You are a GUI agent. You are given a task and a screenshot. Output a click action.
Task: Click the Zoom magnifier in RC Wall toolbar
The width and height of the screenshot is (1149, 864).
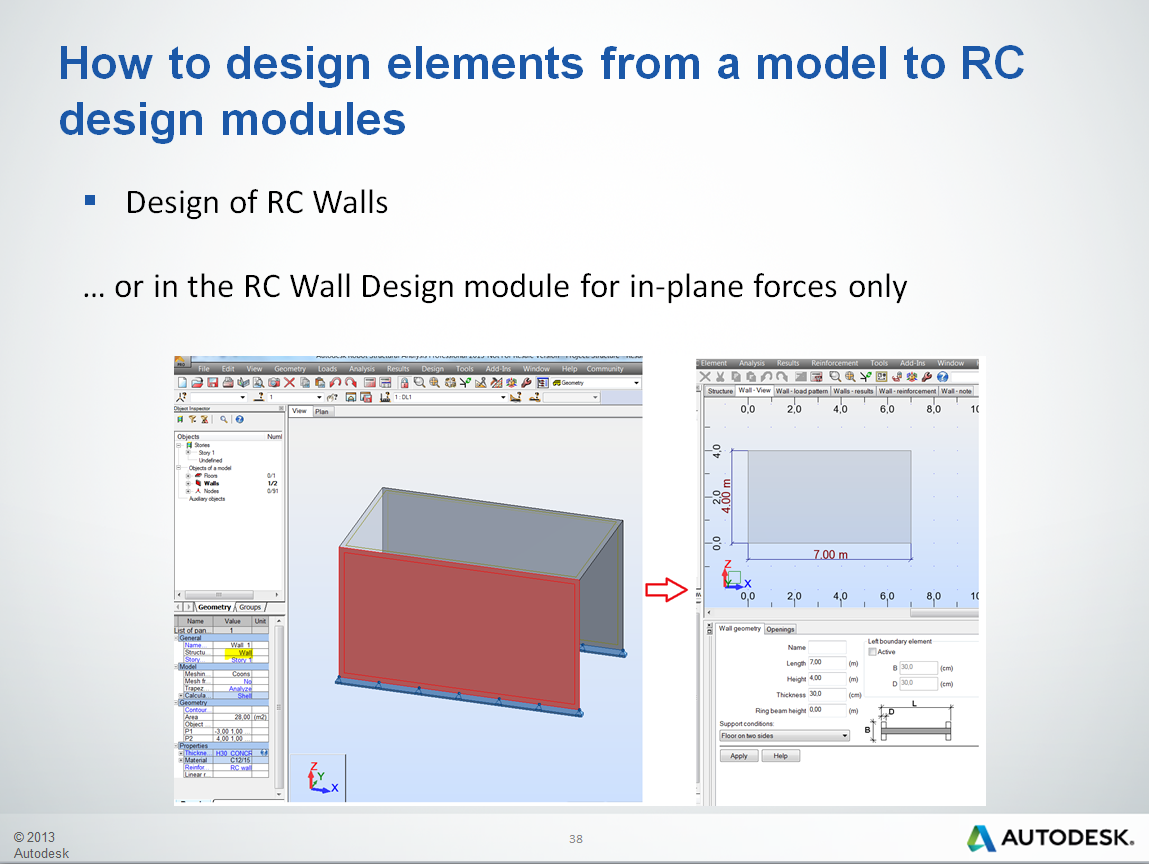click(x=835, y=377)
